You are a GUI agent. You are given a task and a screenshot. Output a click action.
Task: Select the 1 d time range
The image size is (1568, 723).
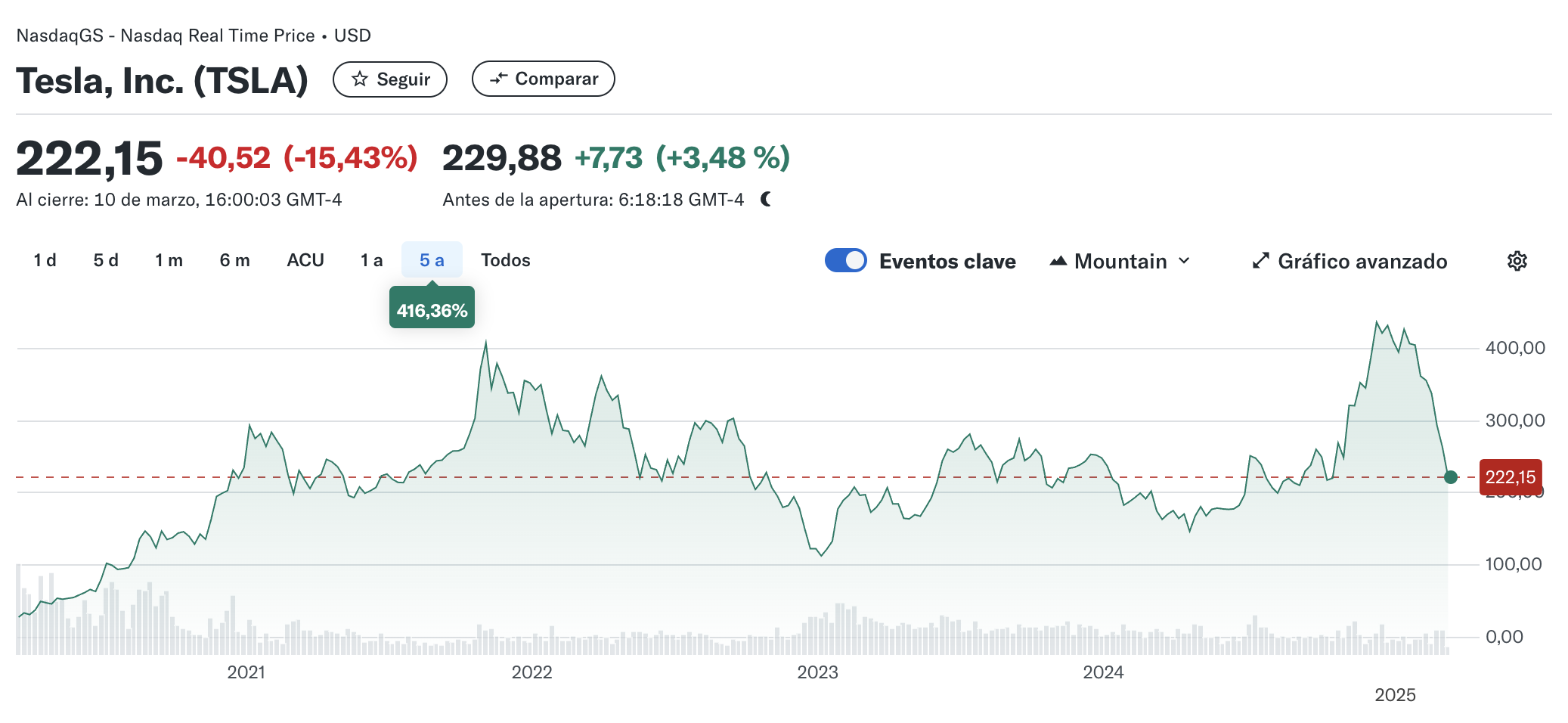(x=45, y=260)
